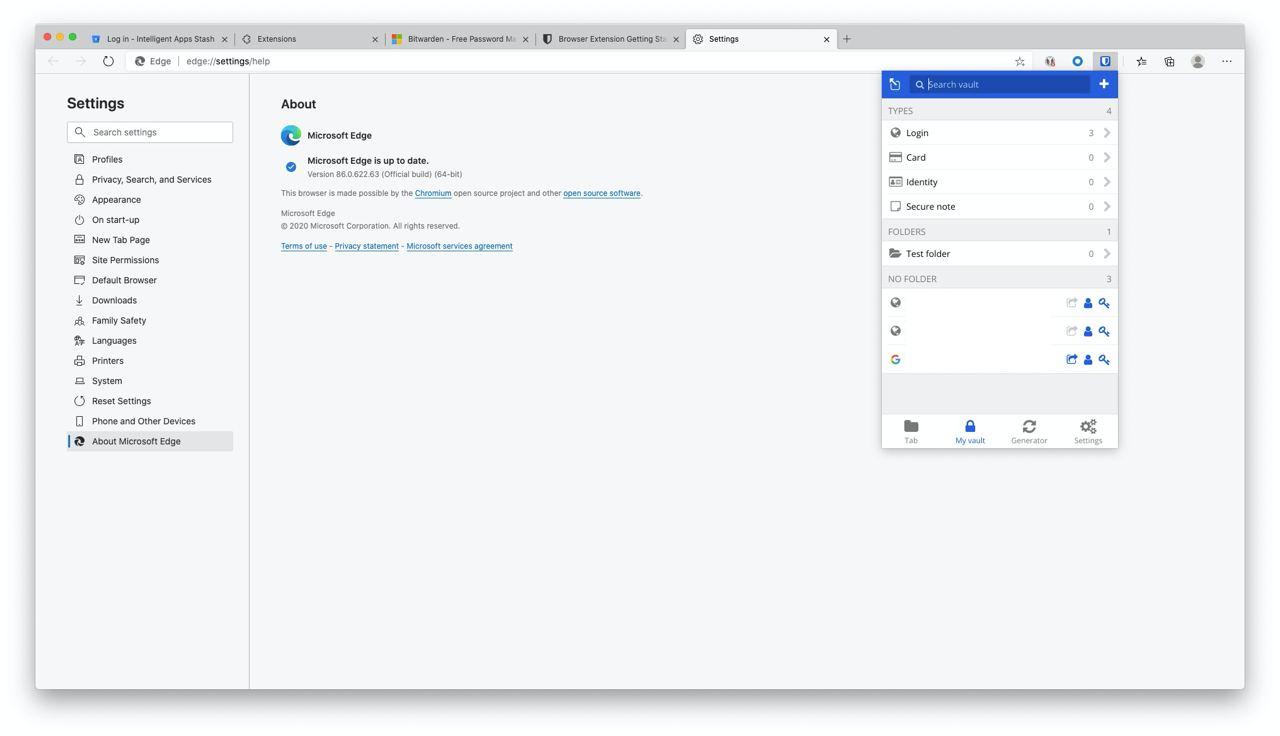This screenshot has width=1280, height=736.
Task: Switch to the Tab view in Bitwarden
Action: [x=910, y=430]
